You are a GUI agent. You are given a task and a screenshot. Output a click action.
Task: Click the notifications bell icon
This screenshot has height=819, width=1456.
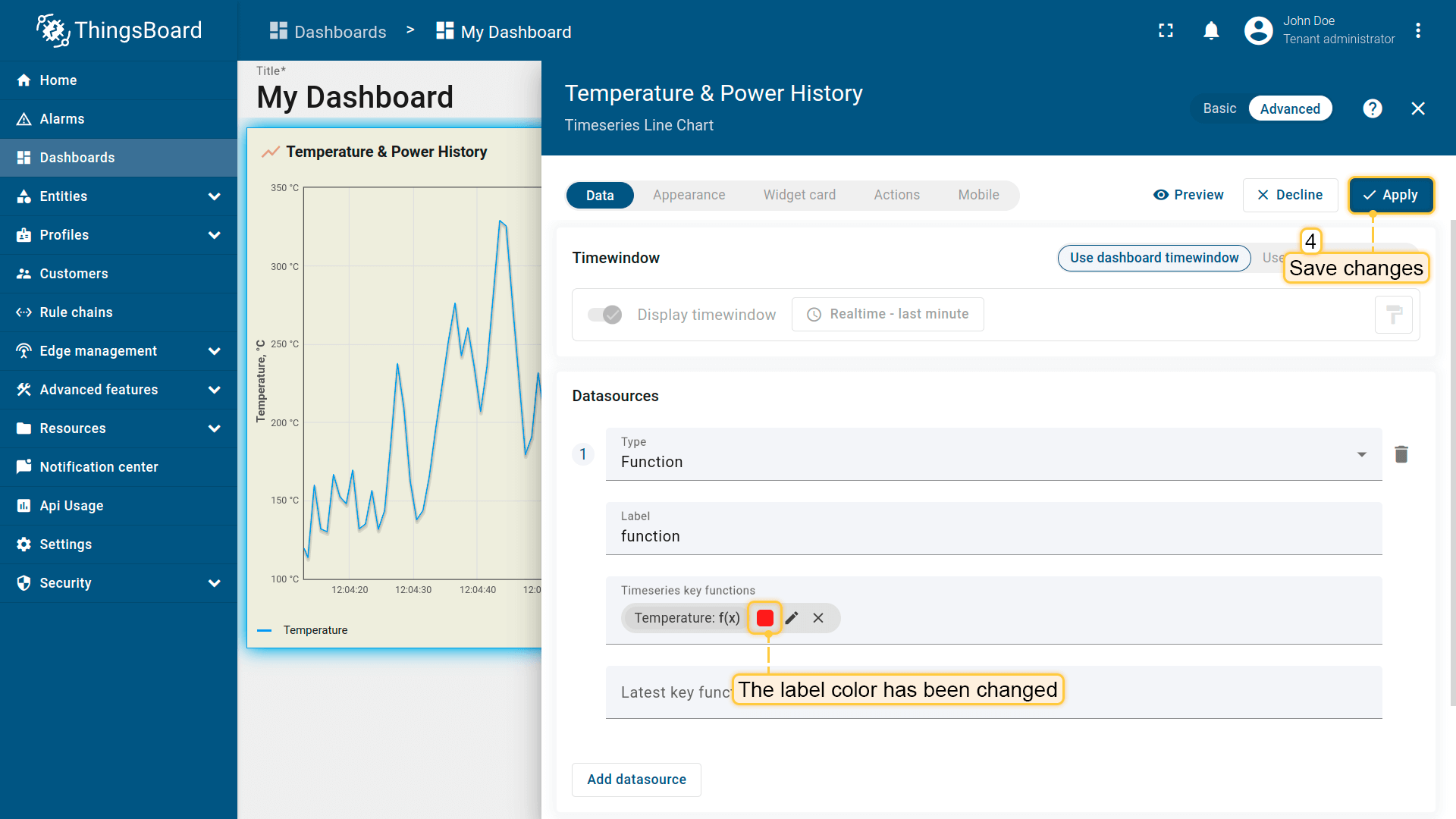coord(1211,30)
